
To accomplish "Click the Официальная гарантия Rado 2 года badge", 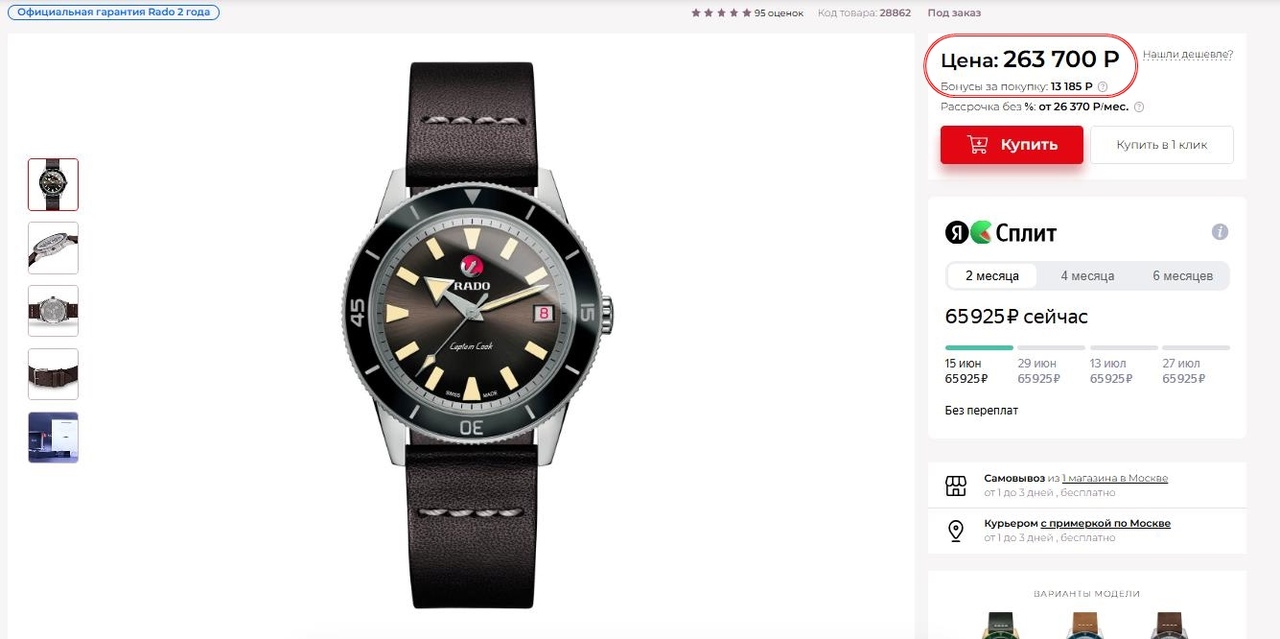I will [112, 13].
